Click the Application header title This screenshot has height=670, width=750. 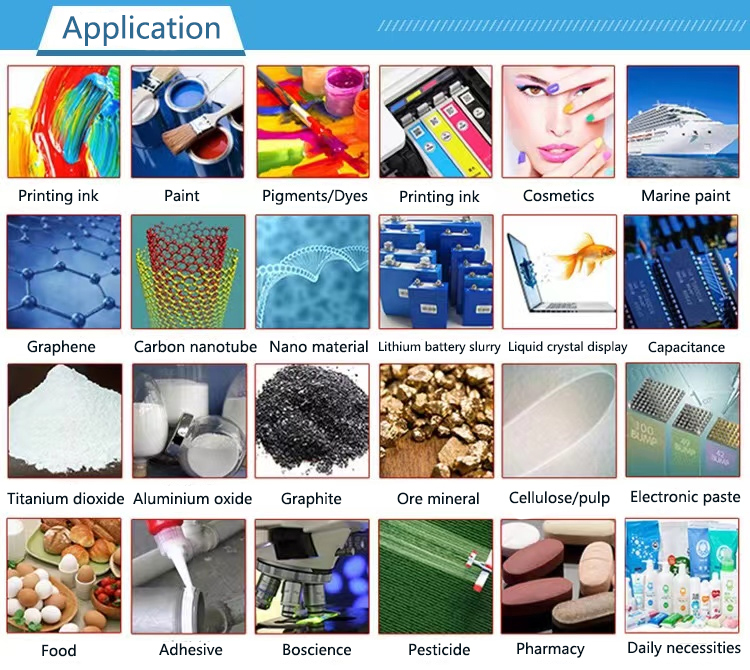coord(142,28)
